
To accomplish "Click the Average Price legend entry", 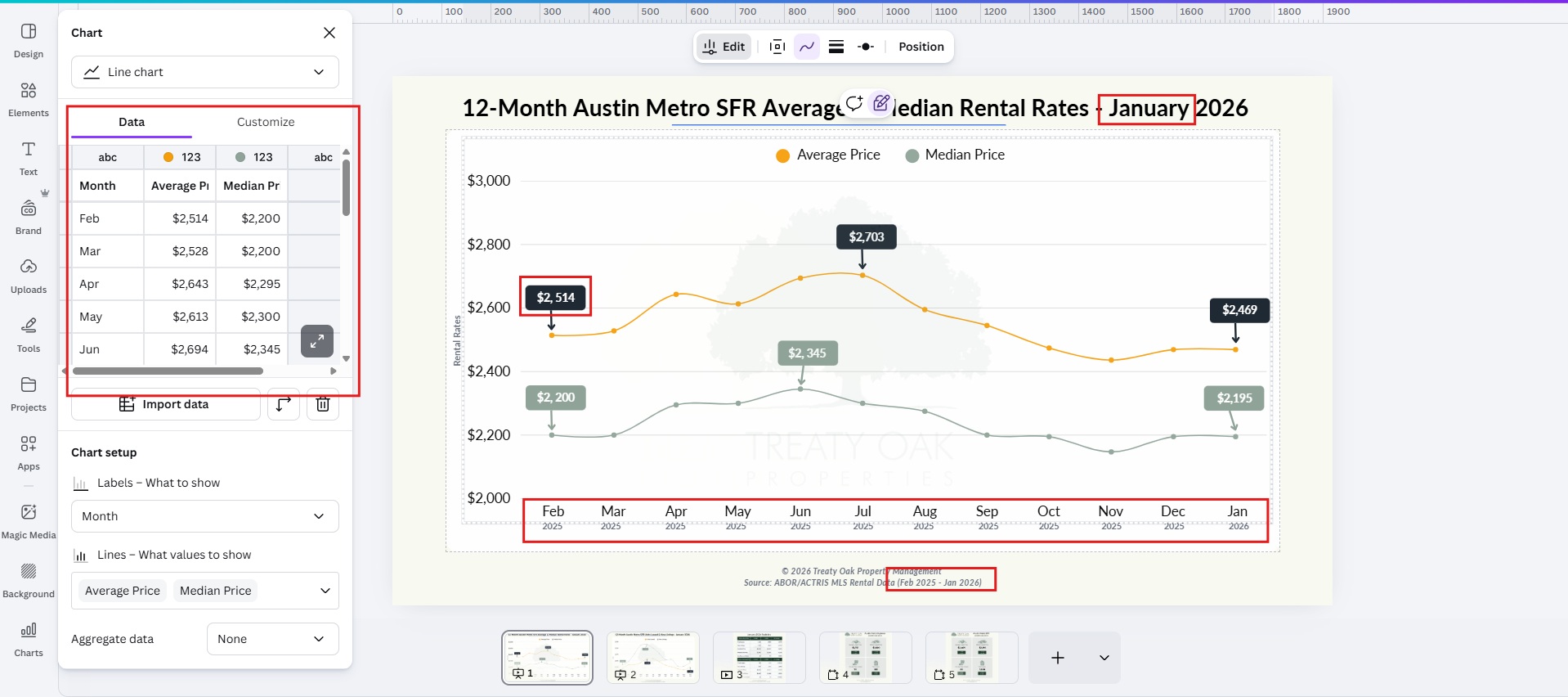I will point(828,155).
